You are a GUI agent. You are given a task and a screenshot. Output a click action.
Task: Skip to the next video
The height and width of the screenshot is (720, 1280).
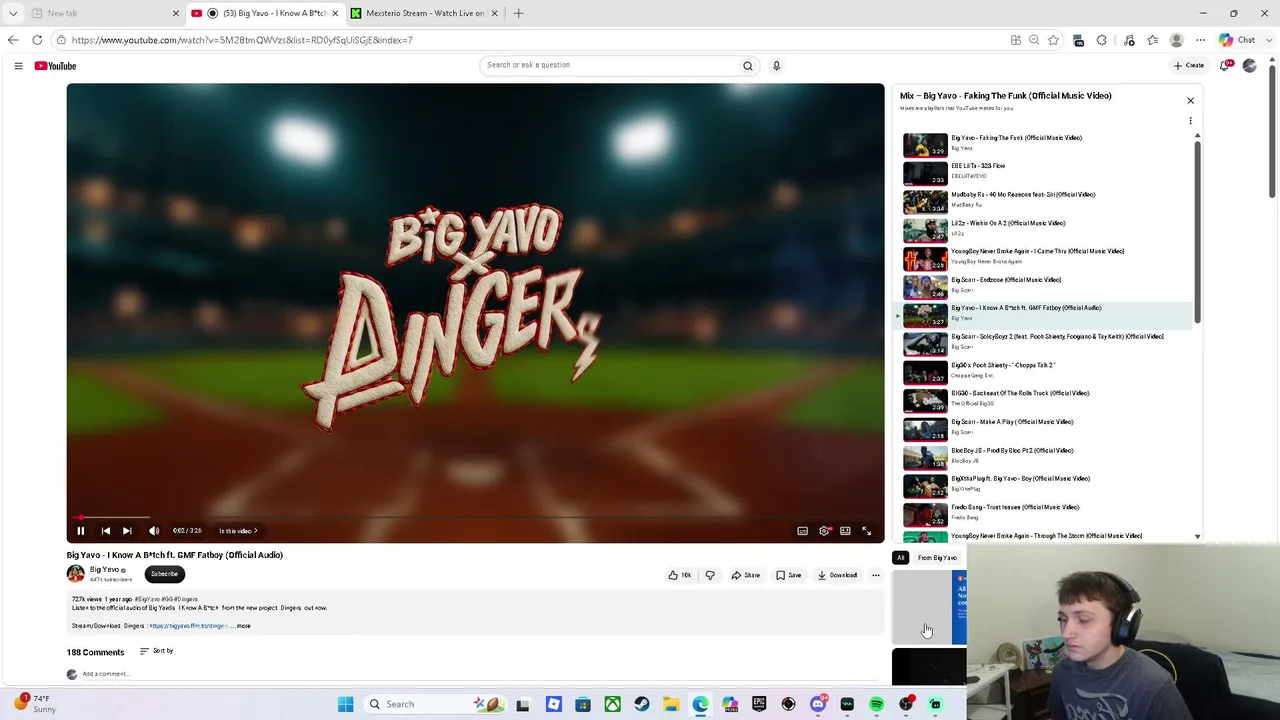[127, 531]
